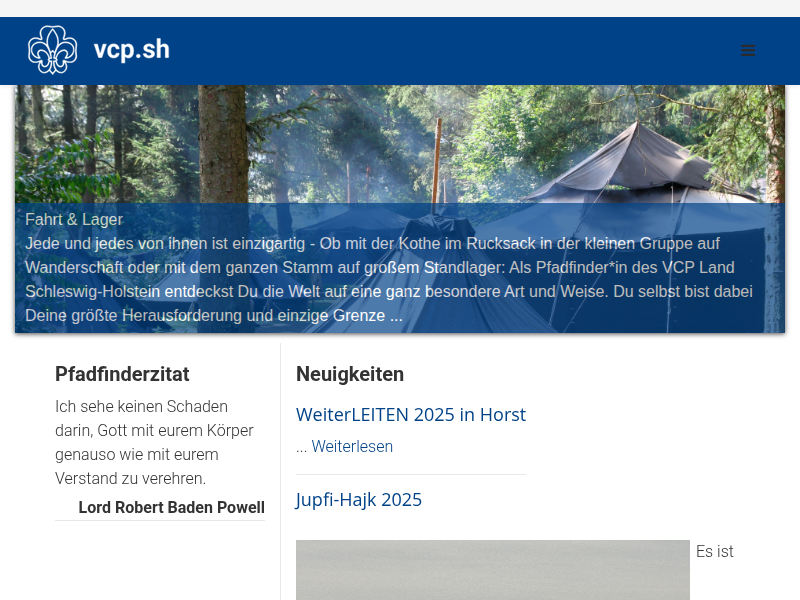Open the WeiterLEITEN 2025 in Horst article
This screenshot has width=800, height=600.
[x=411, y=415]
